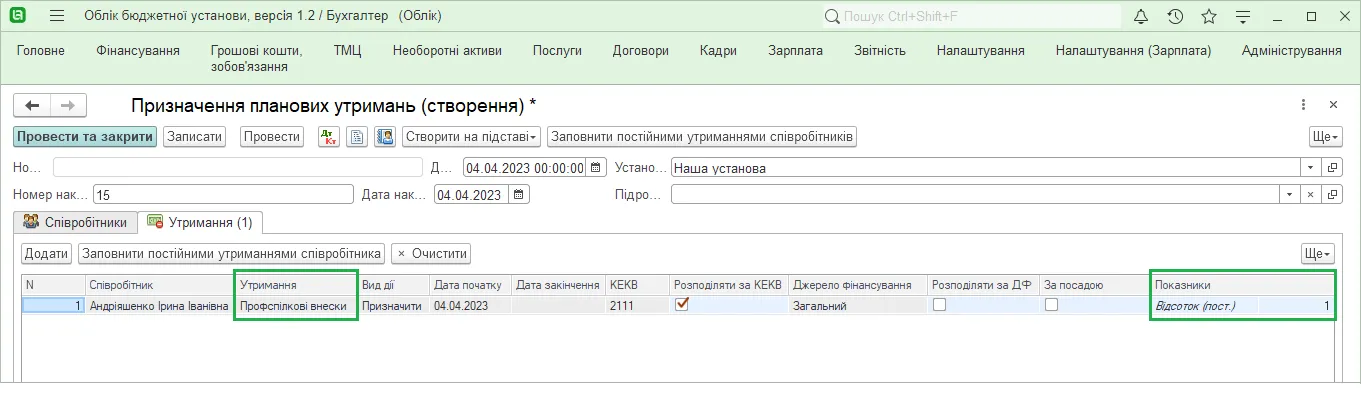Close the Призначення планових утримань form

(1333, 105)
